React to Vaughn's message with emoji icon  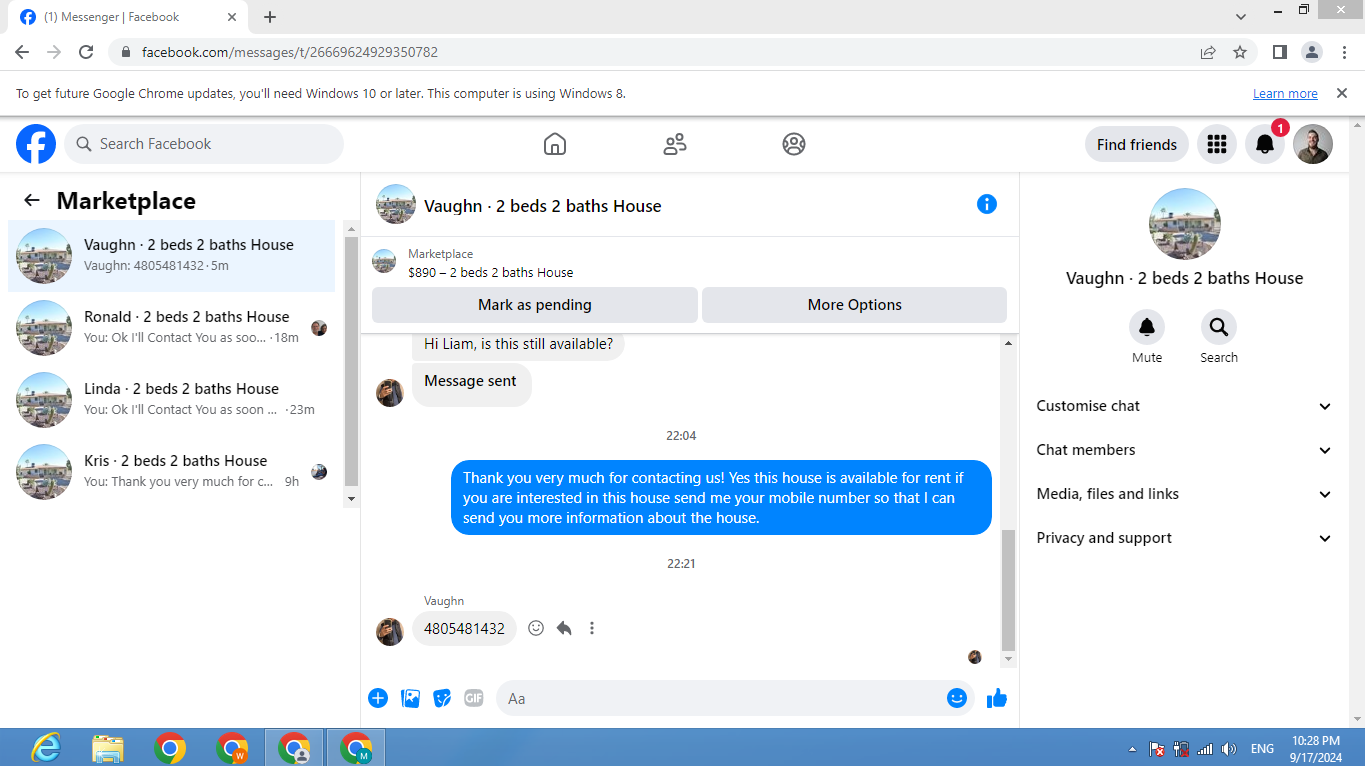click(536, 628)
